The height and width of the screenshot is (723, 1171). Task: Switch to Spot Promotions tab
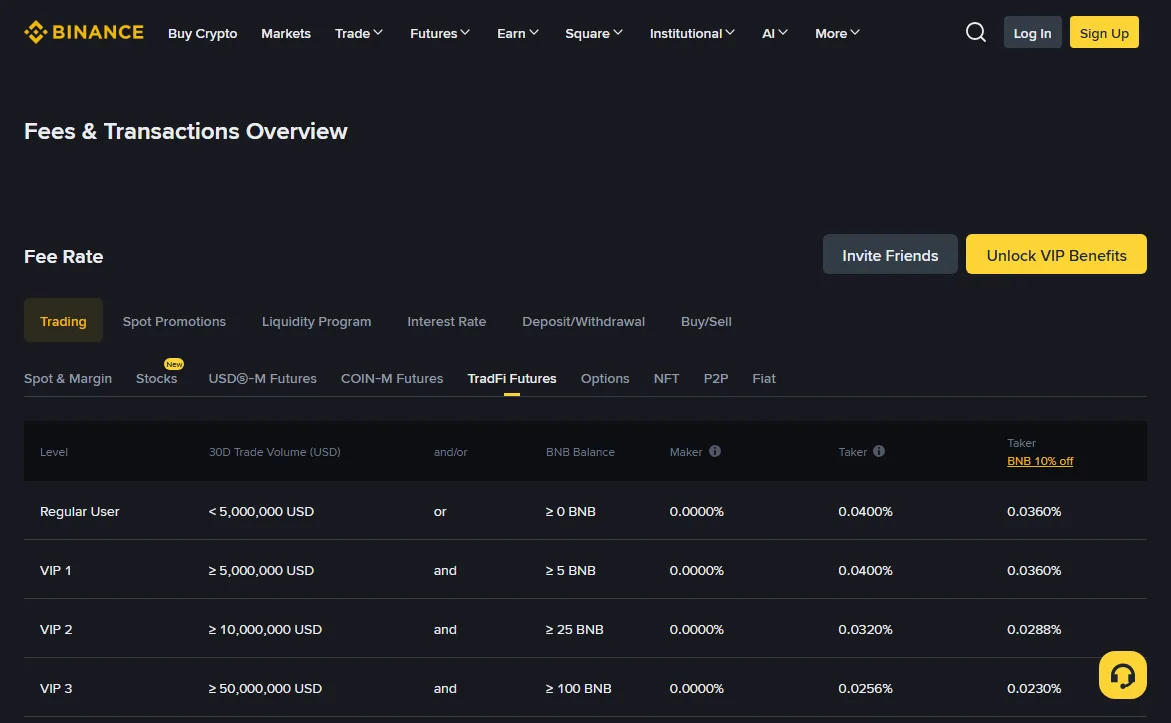coord(174,321)
